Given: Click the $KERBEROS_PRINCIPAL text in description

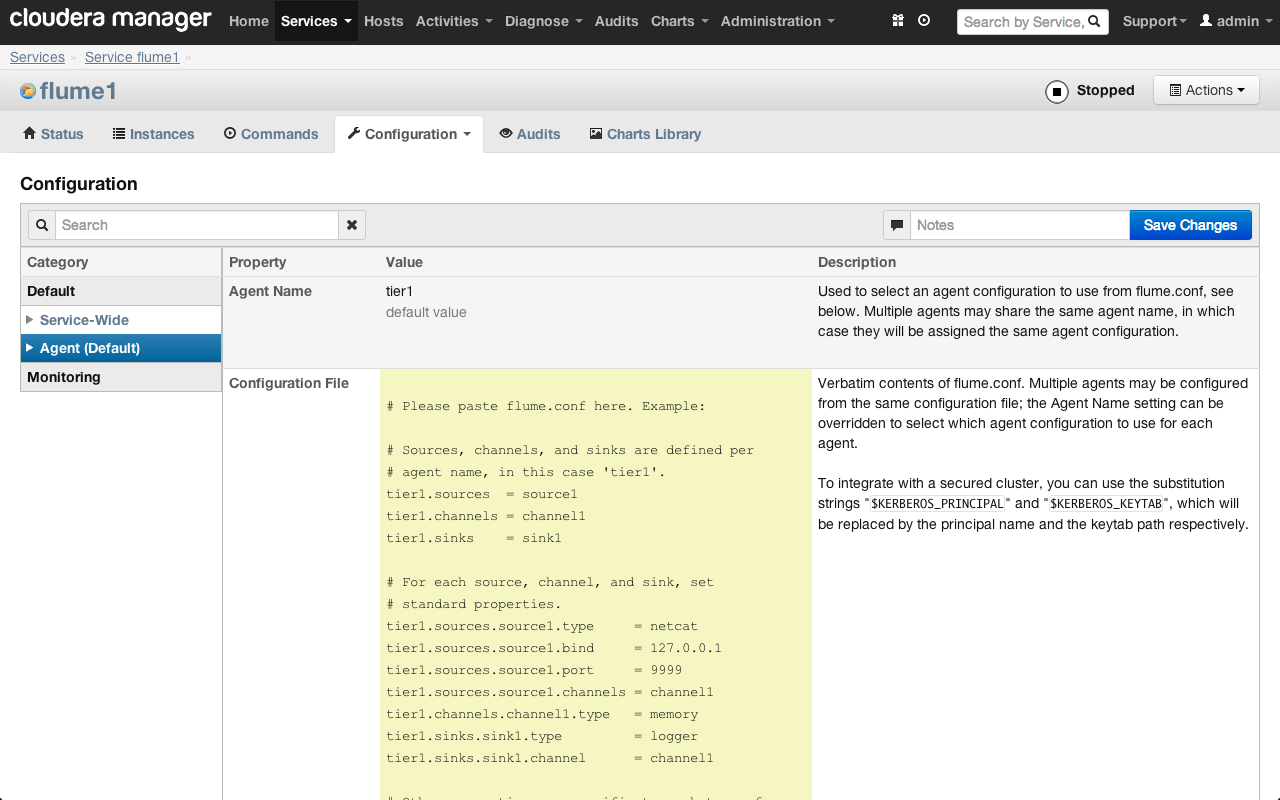Looking at the screenshot, I should tap(937, 504).
